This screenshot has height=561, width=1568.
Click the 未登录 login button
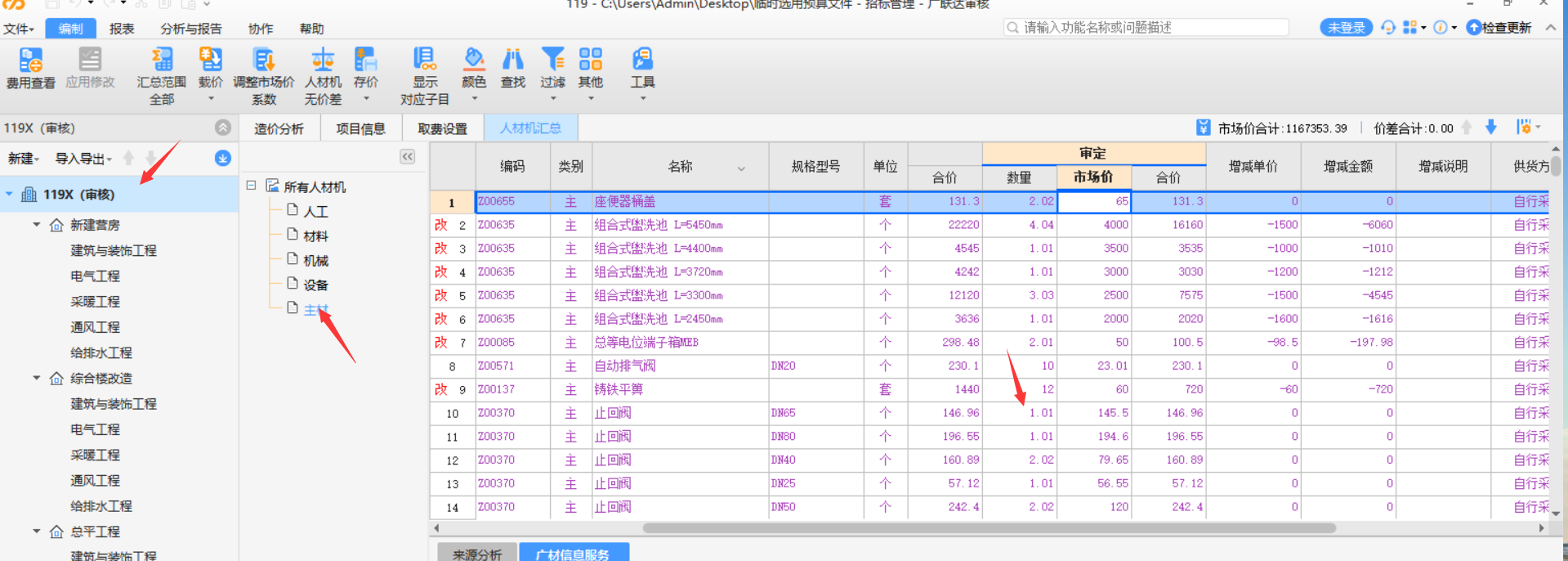1346,27
